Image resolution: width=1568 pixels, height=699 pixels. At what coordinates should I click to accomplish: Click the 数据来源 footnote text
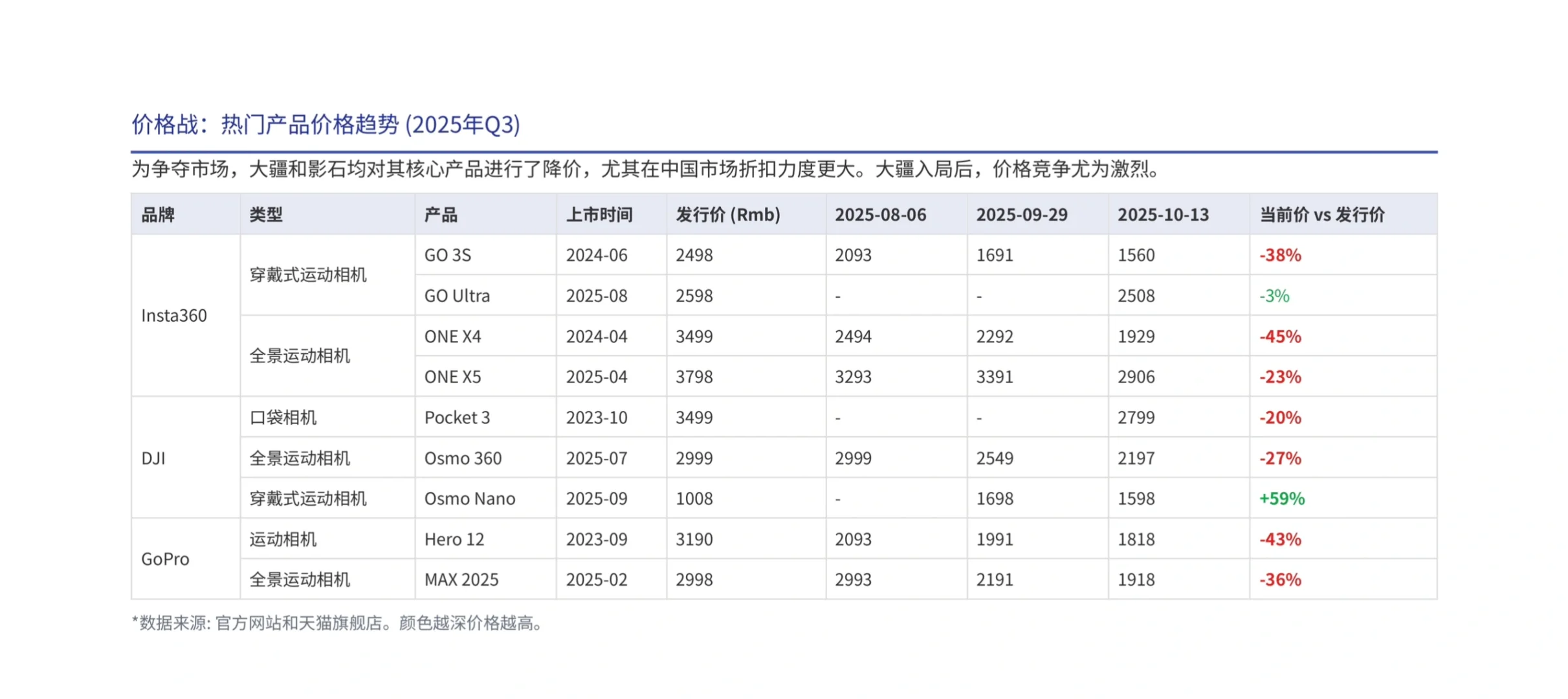(x=335, y=624)
